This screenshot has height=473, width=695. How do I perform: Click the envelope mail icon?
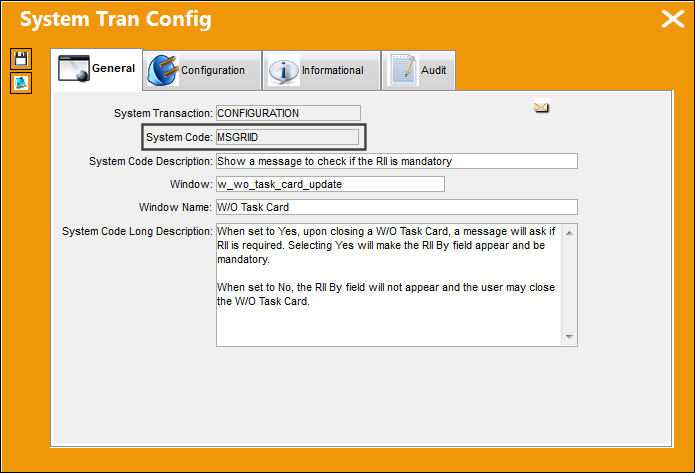click(541, 107)
